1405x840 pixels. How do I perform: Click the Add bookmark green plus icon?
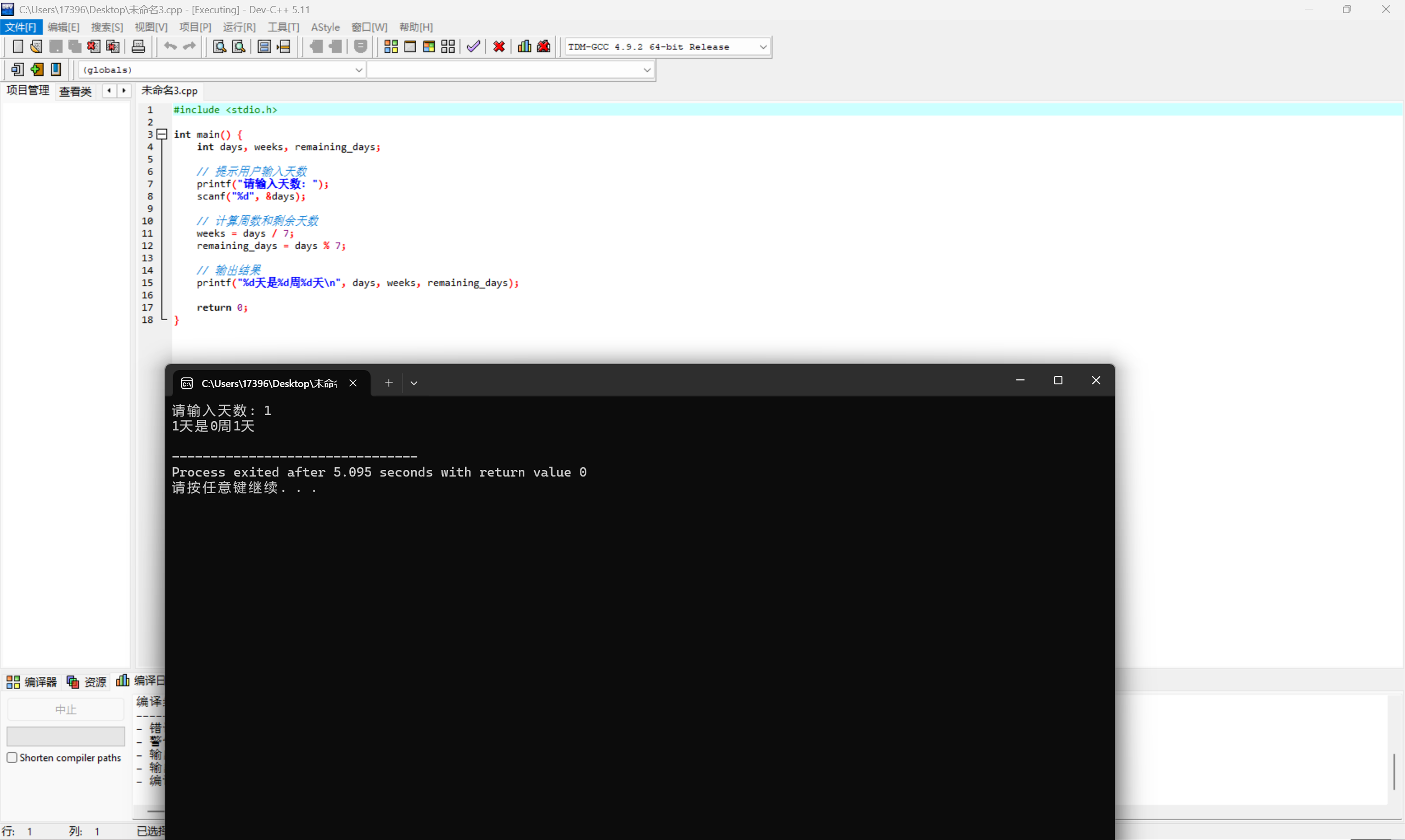(37, 70)
